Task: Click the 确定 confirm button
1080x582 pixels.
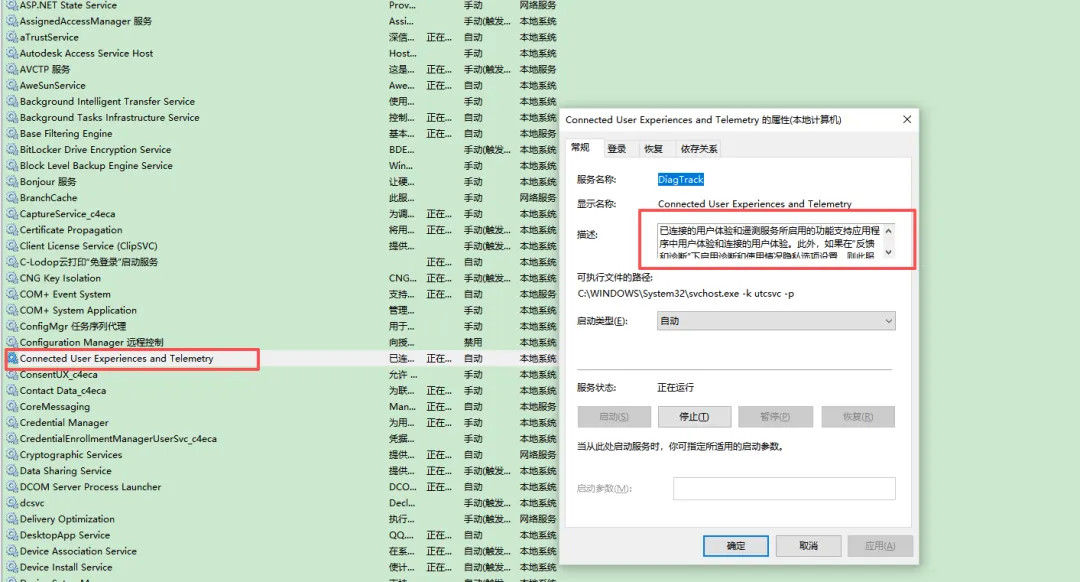Action: tap(735, 545)
